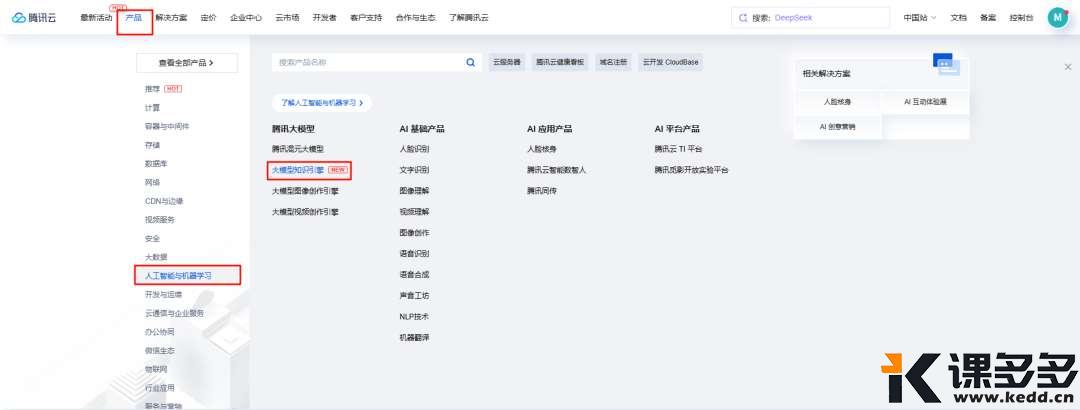Open the 了解人工智能与机器学习 link
Screen dimensions: 1080x410
click(322, 103)
